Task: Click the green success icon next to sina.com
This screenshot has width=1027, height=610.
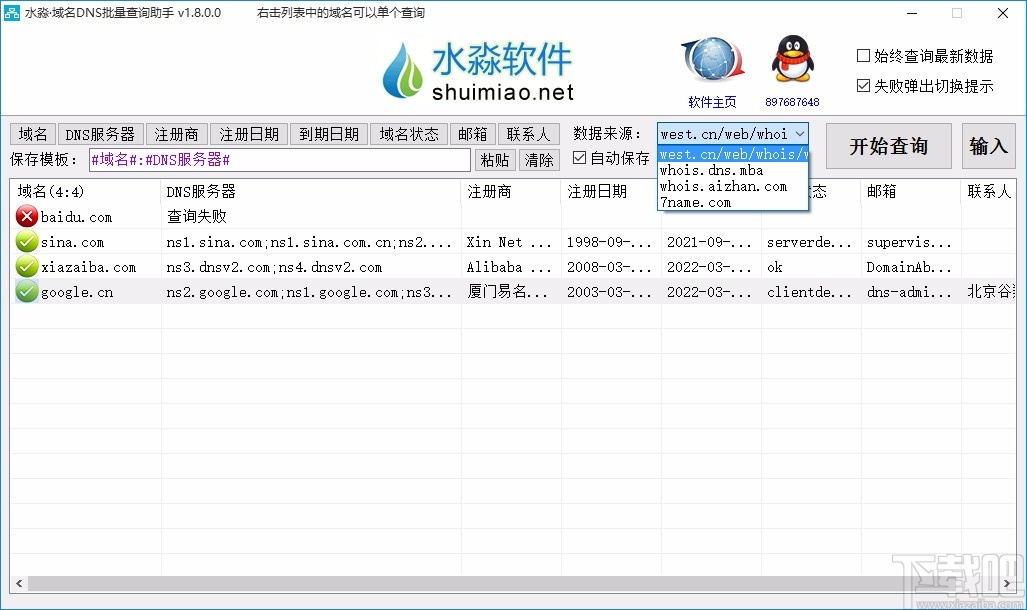Action: [25, 241]
